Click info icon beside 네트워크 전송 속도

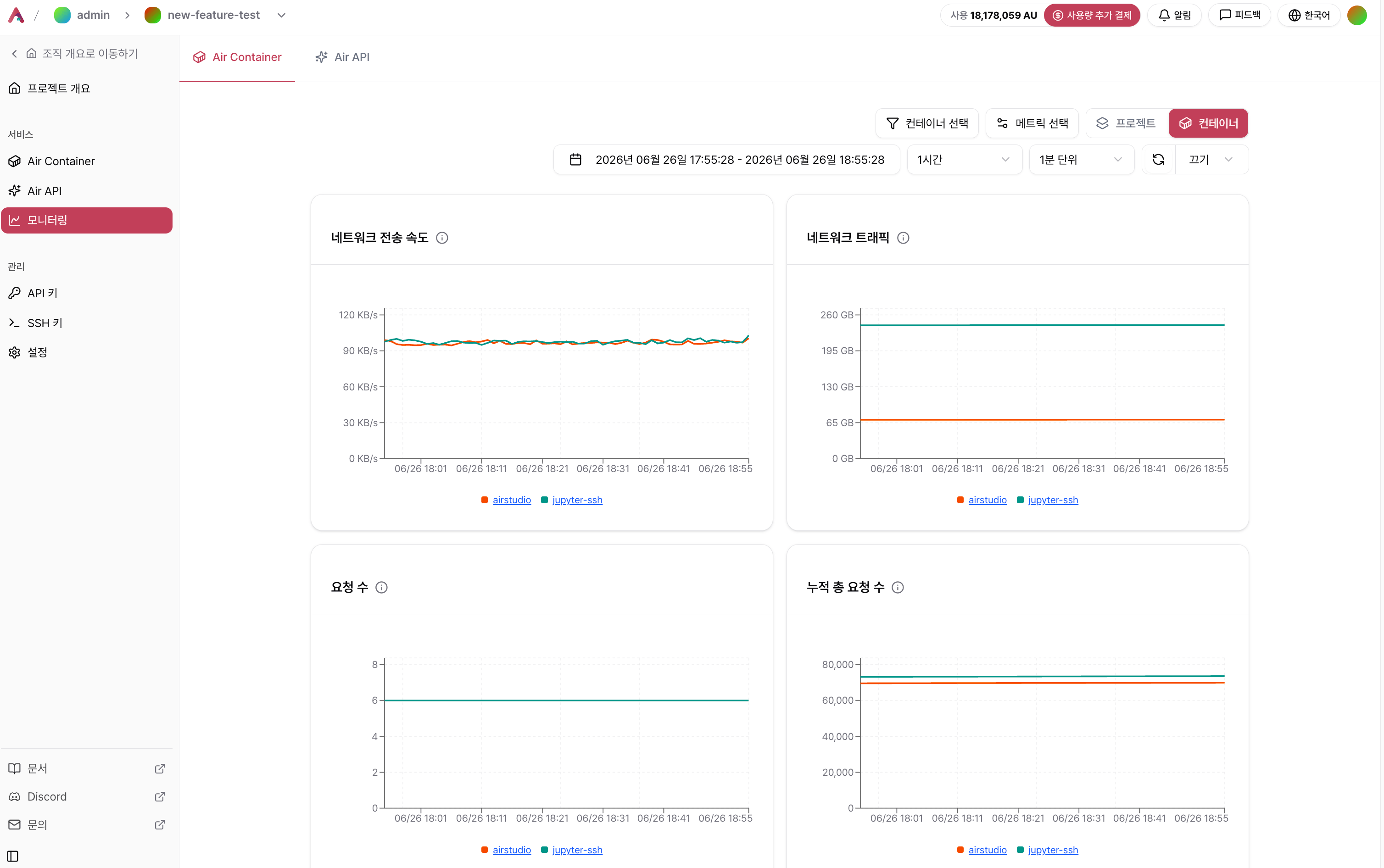[442, 238]
